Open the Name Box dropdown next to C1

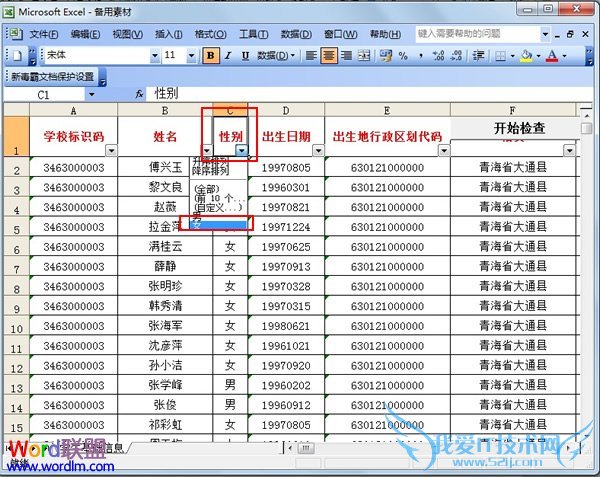[91, 94]
